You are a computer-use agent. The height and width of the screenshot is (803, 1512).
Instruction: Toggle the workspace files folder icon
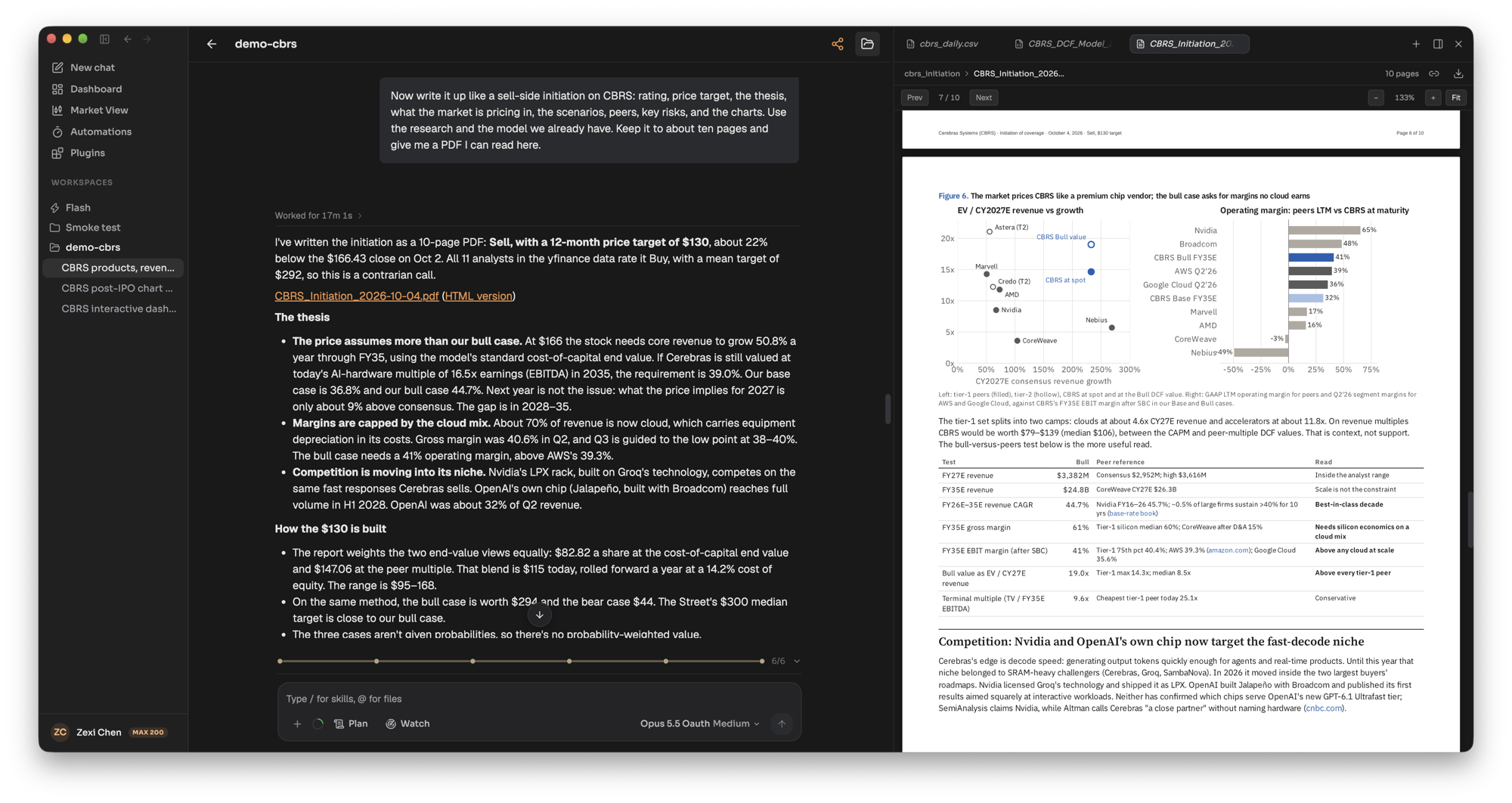(867, 44)
